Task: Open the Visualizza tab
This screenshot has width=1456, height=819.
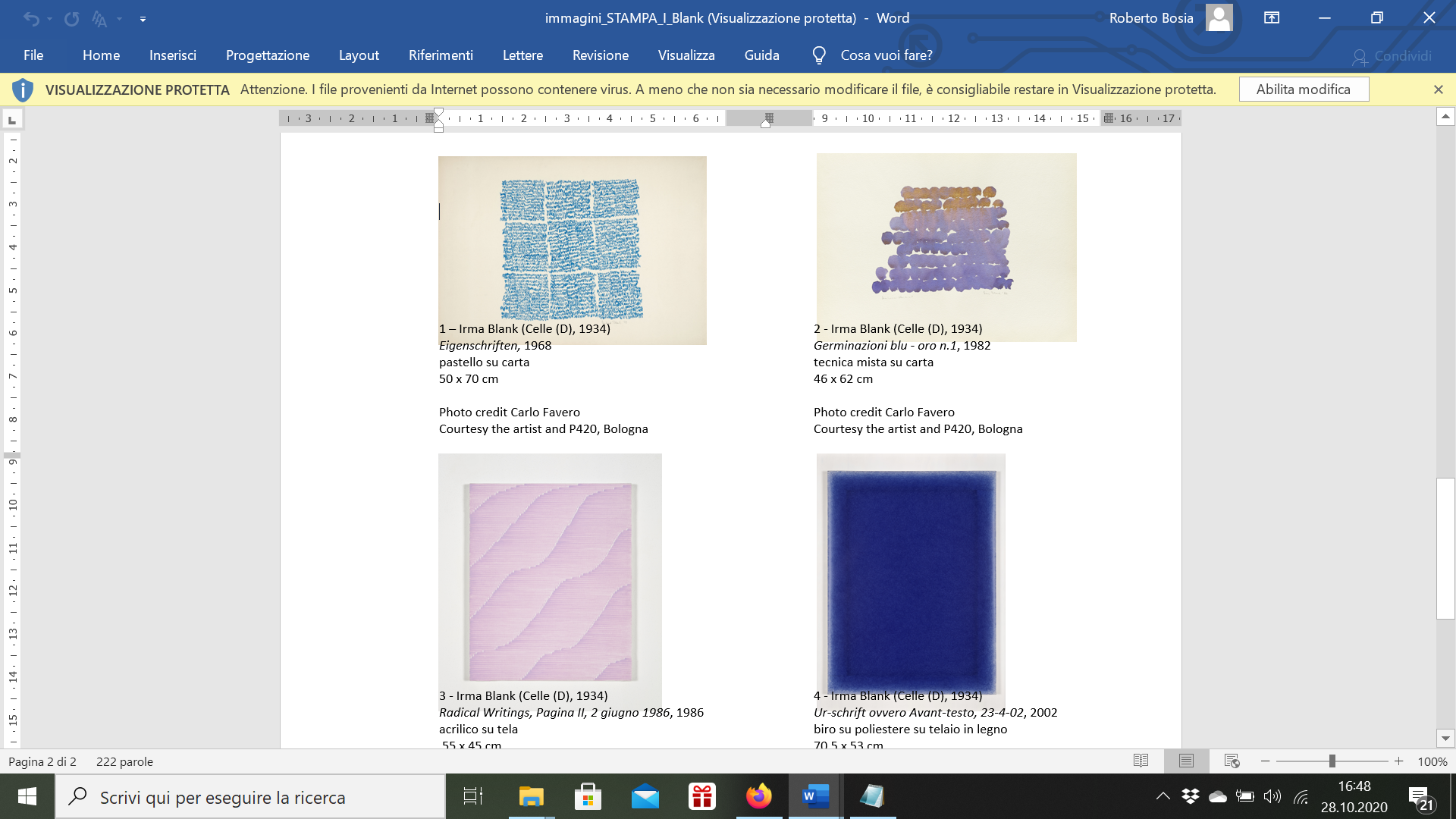Action: [x=686, y=55]
